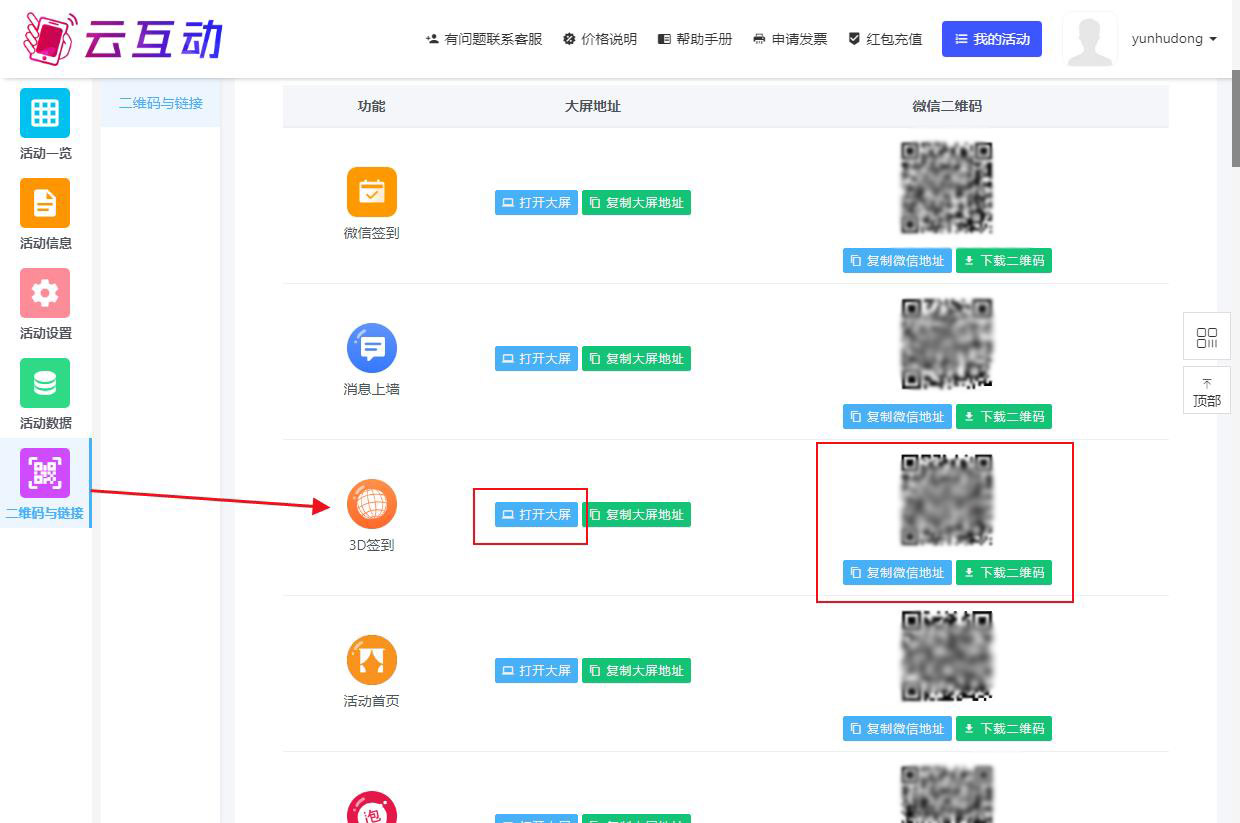1240x823 pixels.
Task: Open 活动数据 database icon in sidebar
Action: [45, 383]
